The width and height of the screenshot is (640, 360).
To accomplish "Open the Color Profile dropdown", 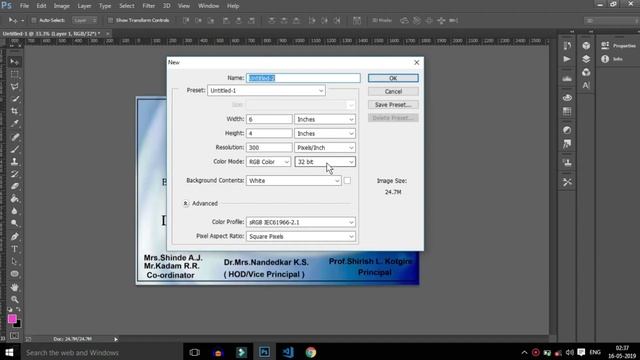I will tap(301, 222).
